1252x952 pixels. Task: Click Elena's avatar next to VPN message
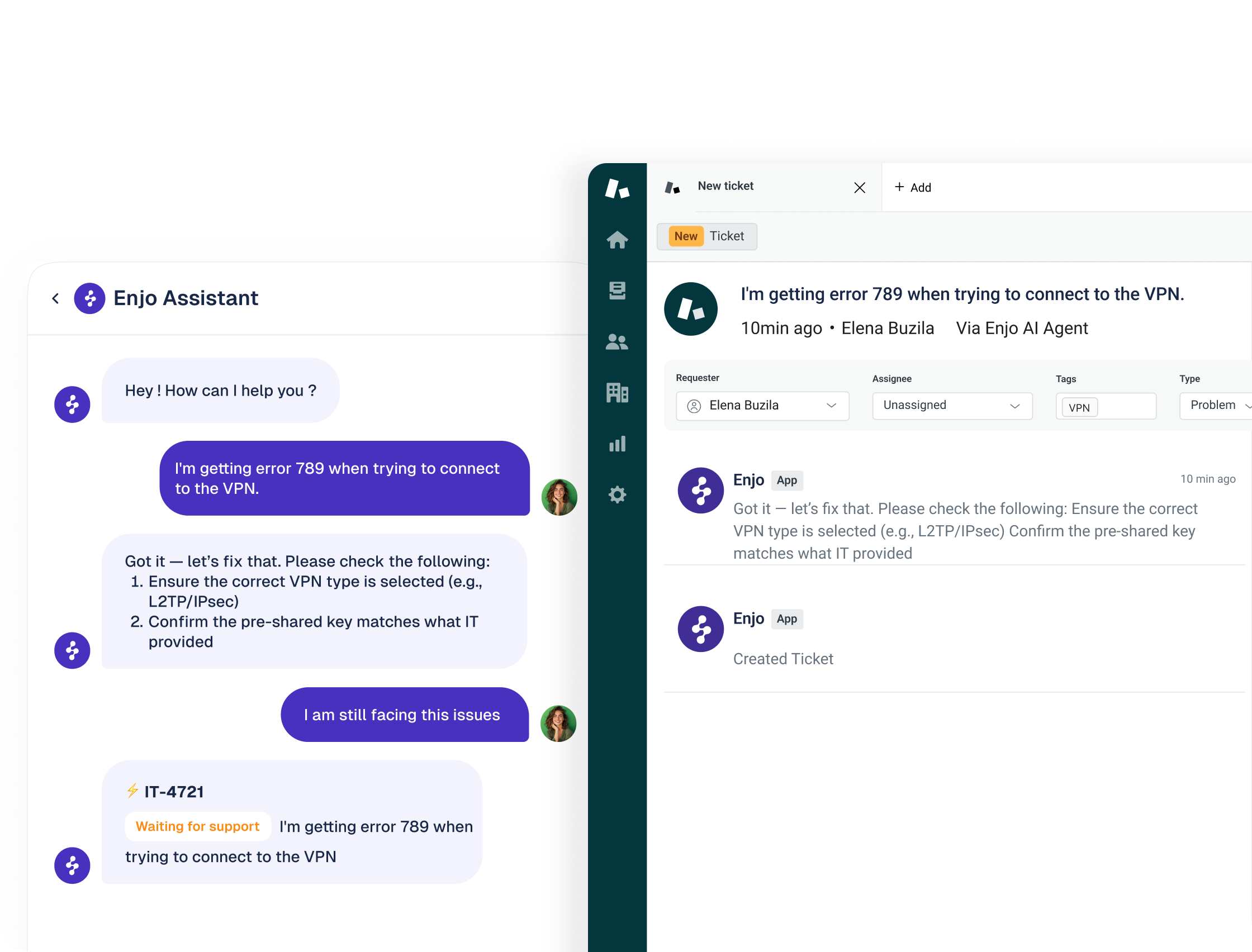coord(559,497)
